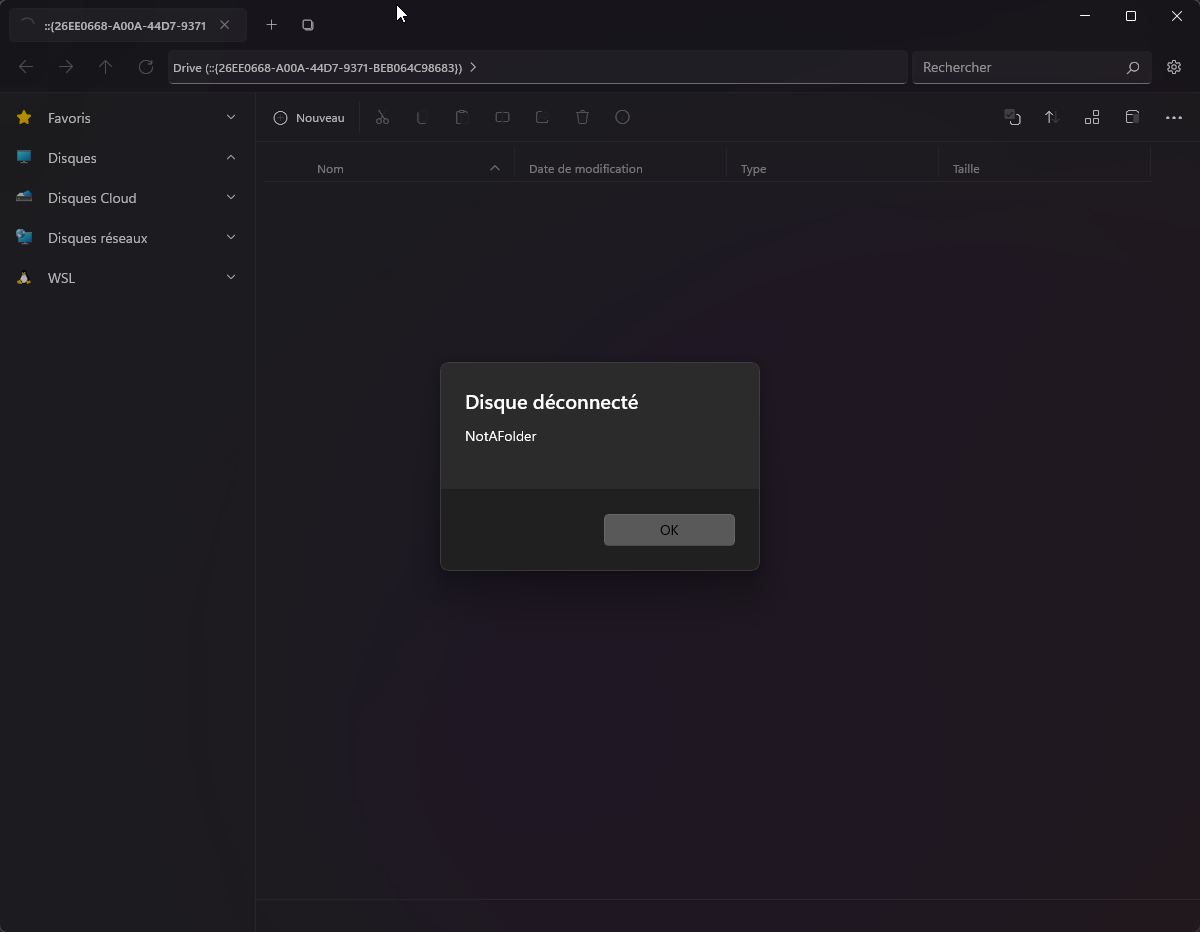Open the selection options icon

[x=1012, y=118]
